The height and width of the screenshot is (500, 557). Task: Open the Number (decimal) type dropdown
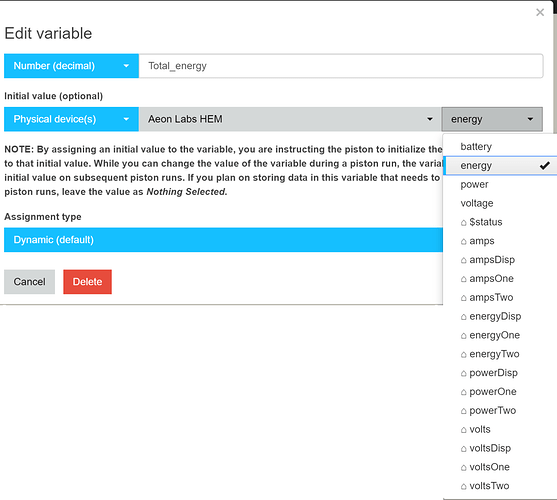[x=71, y=66]
